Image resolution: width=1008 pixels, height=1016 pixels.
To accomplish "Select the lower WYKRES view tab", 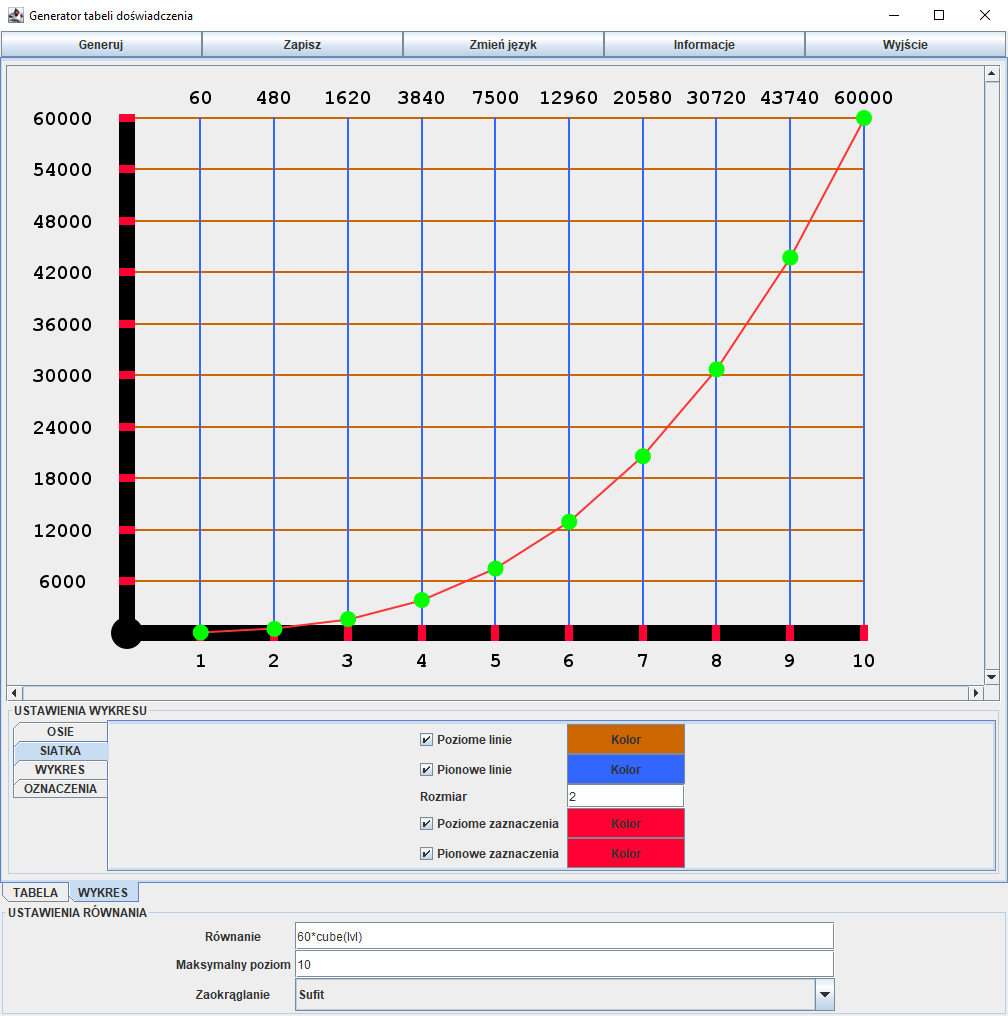I will (x=104, y=892).
